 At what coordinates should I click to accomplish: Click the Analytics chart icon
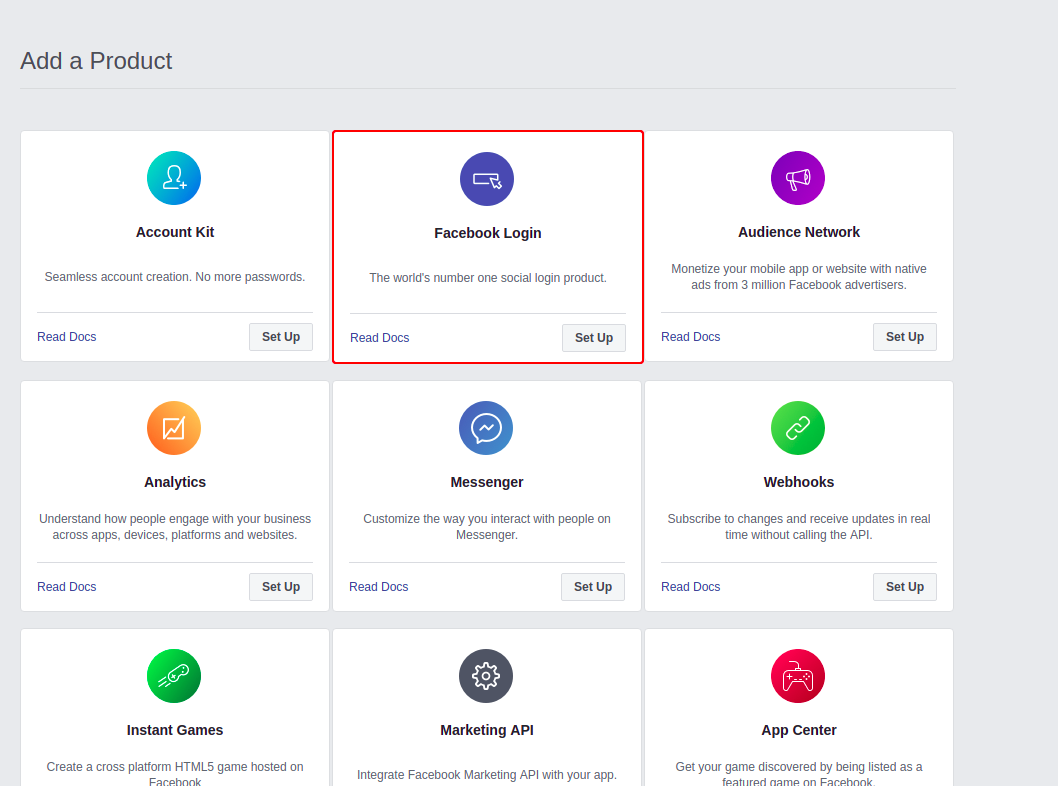pos(174,428)
